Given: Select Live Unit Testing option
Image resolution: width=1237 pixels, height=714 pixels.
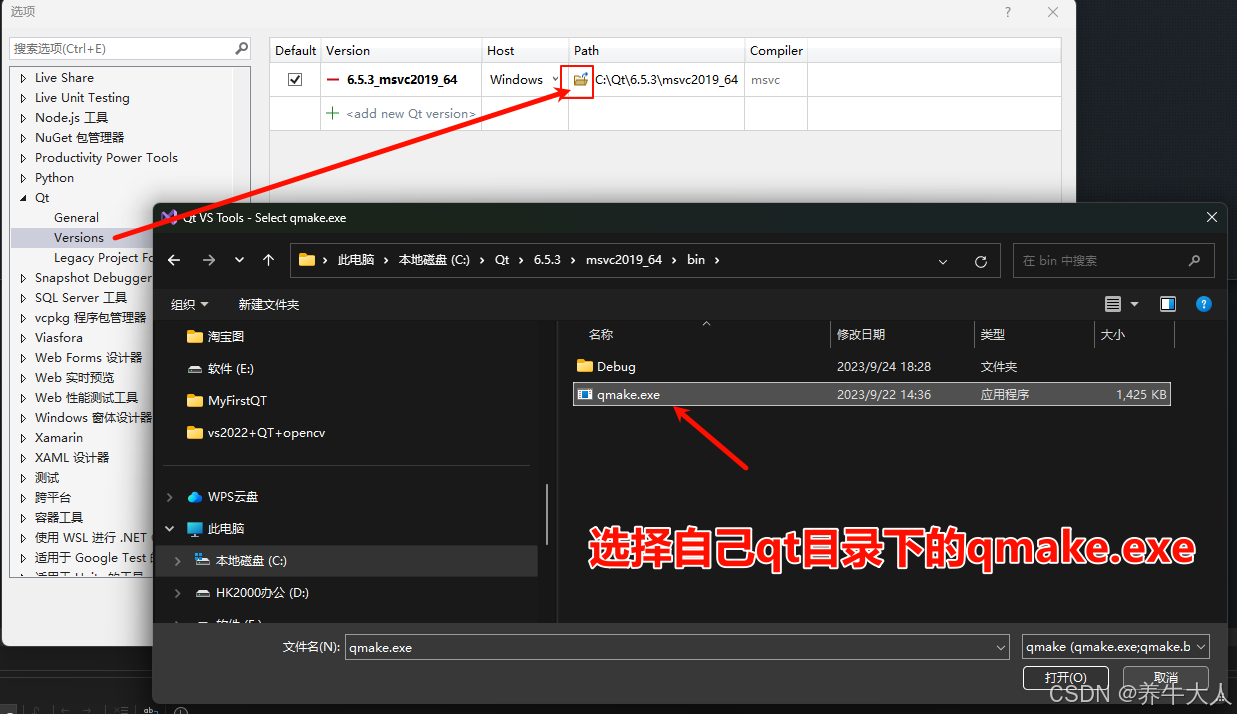Looking at the screenshot, I should click(x=82, y=98).
